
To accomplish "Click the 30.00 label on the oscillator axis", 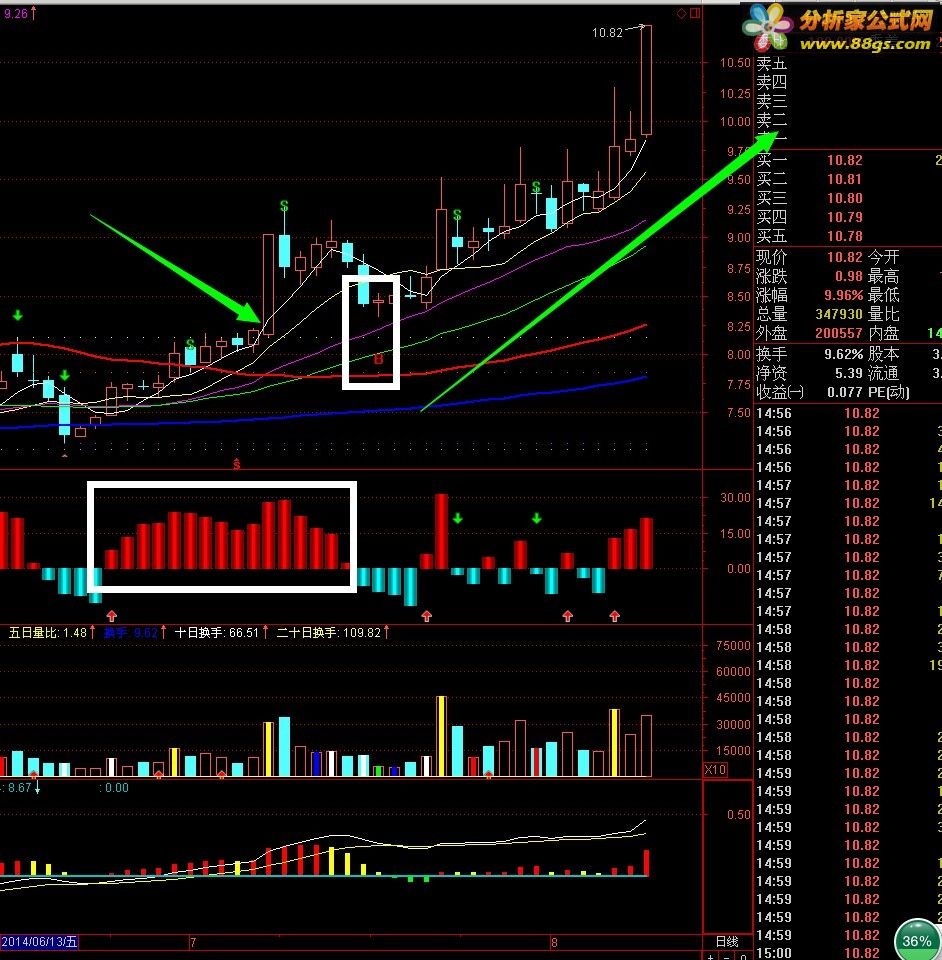I will click(735, 497).
